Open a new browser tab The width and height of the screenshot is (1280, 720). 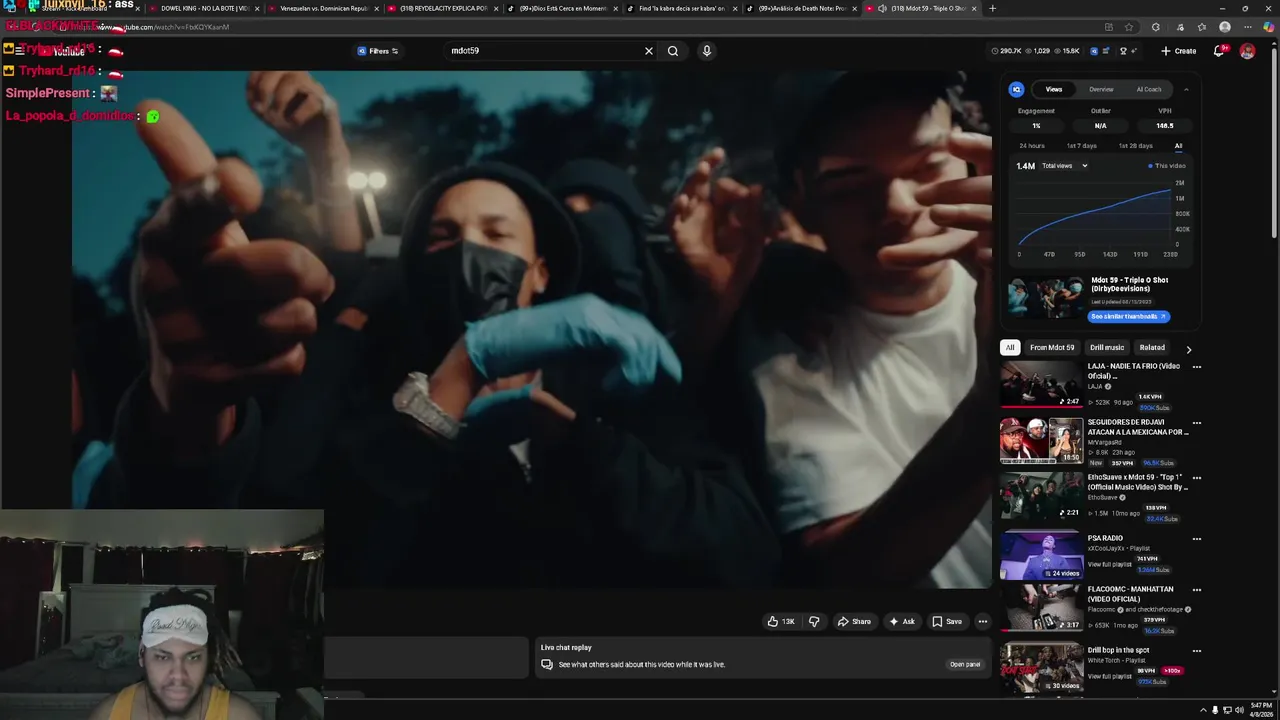click(x=992, y=8)
